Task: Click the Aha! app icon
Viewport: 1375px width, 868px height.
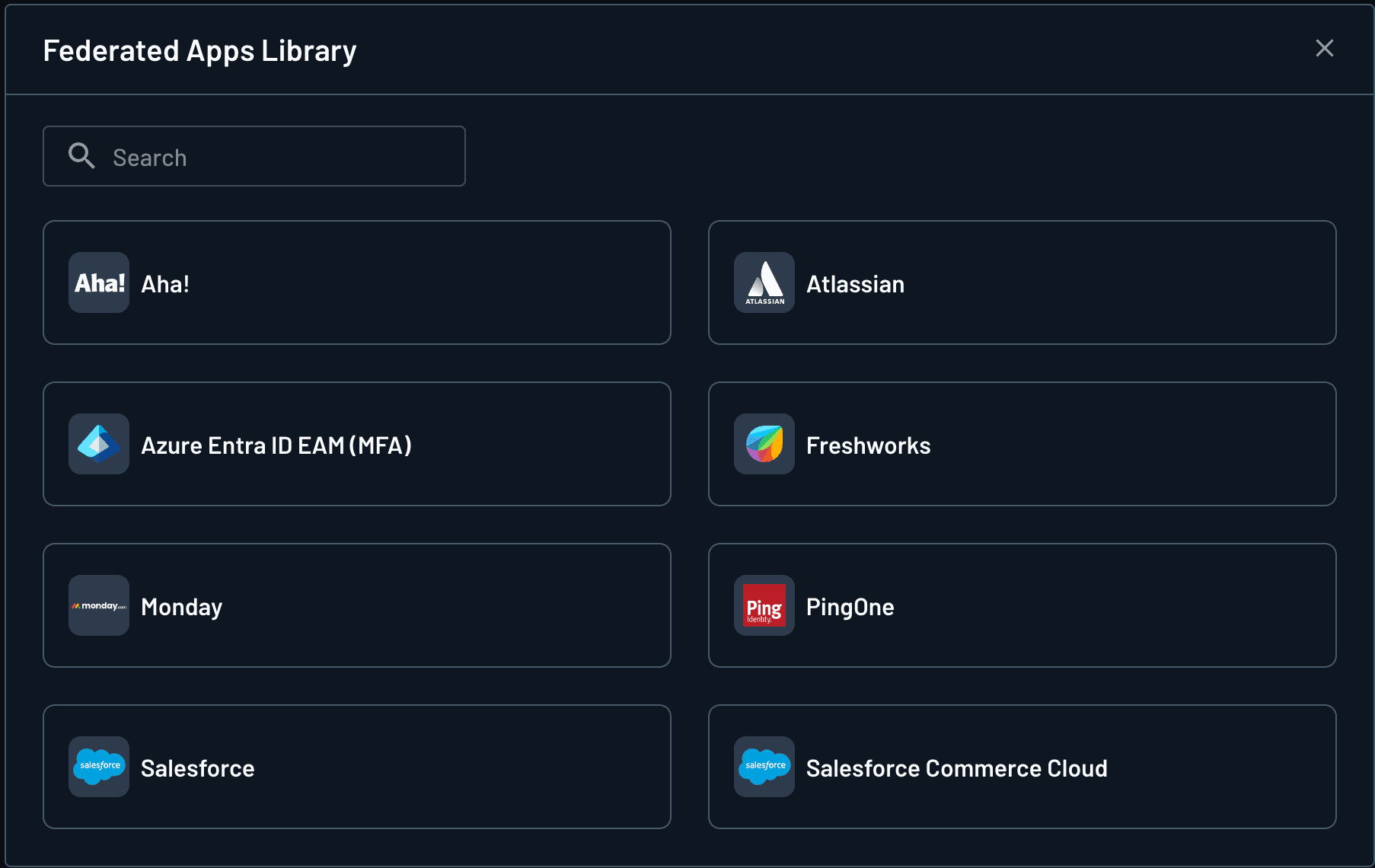Action: point(98,282)
